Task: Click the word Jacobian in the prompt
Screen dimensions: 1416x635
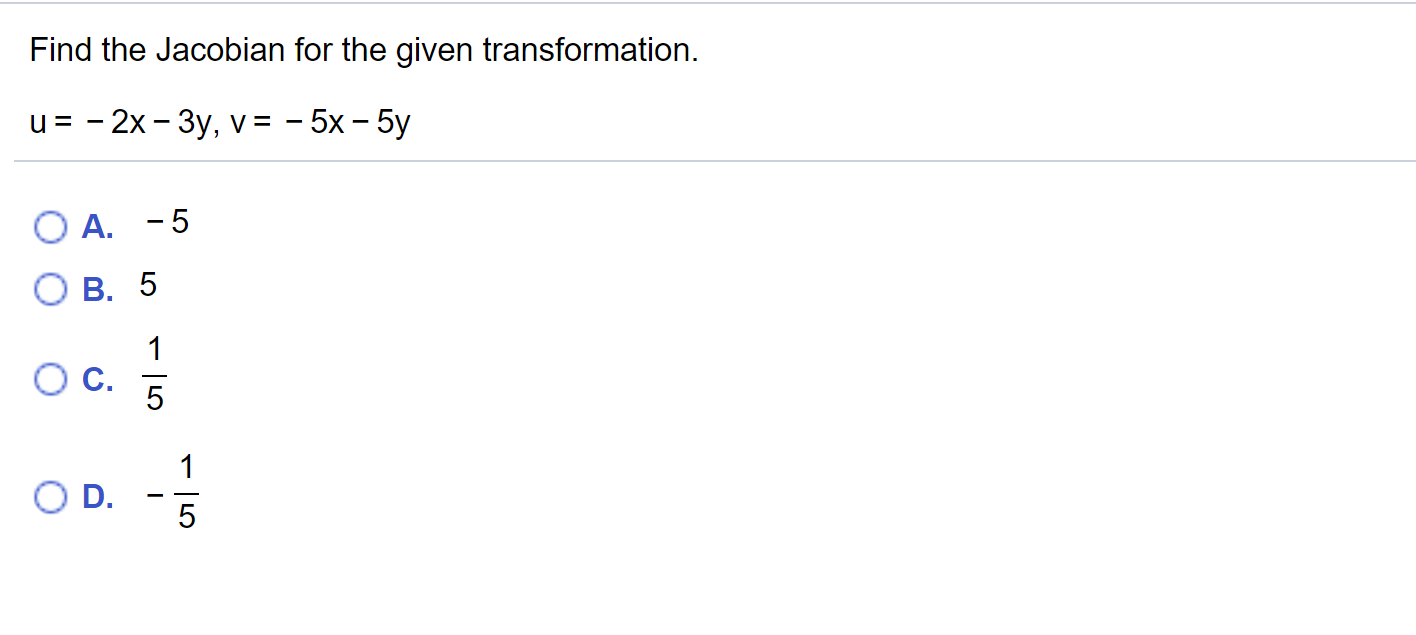Action: tap(222, 50)
